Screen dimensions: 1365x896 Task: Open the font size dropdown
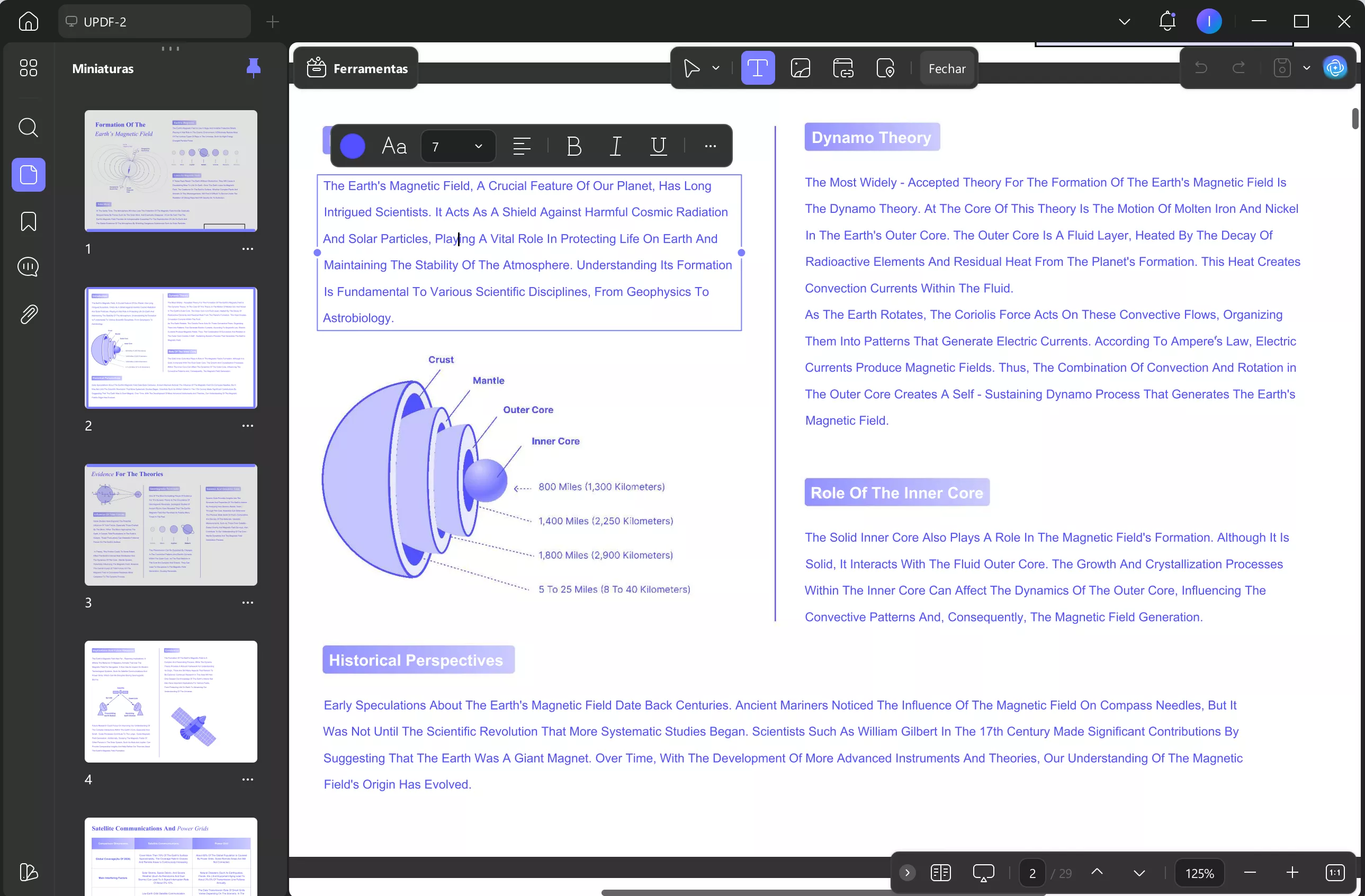tap(478, 147)
